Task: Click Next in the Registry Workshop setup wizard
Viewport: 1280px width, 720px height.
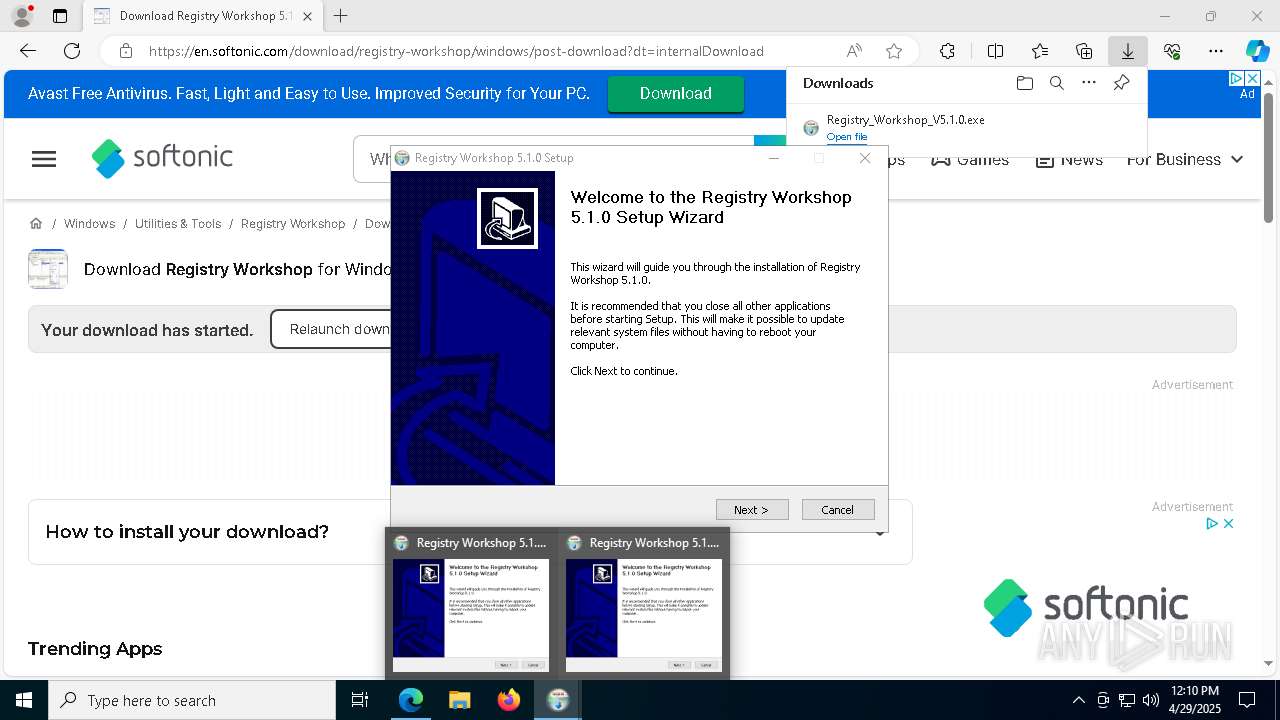Action: click(x=752, y=510)
